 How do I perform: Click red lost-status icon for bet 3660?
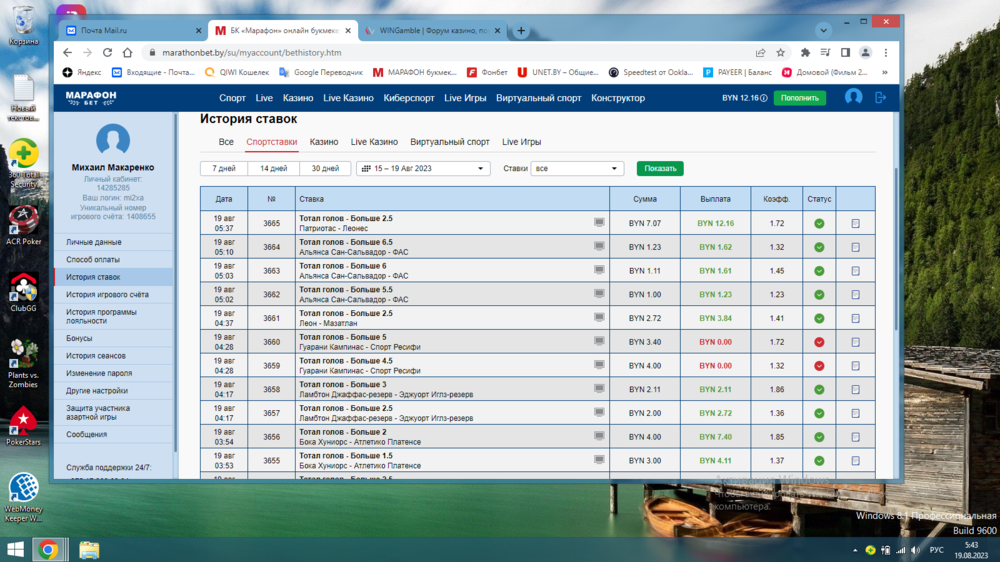pyautogui.click(x=819, y=342)
